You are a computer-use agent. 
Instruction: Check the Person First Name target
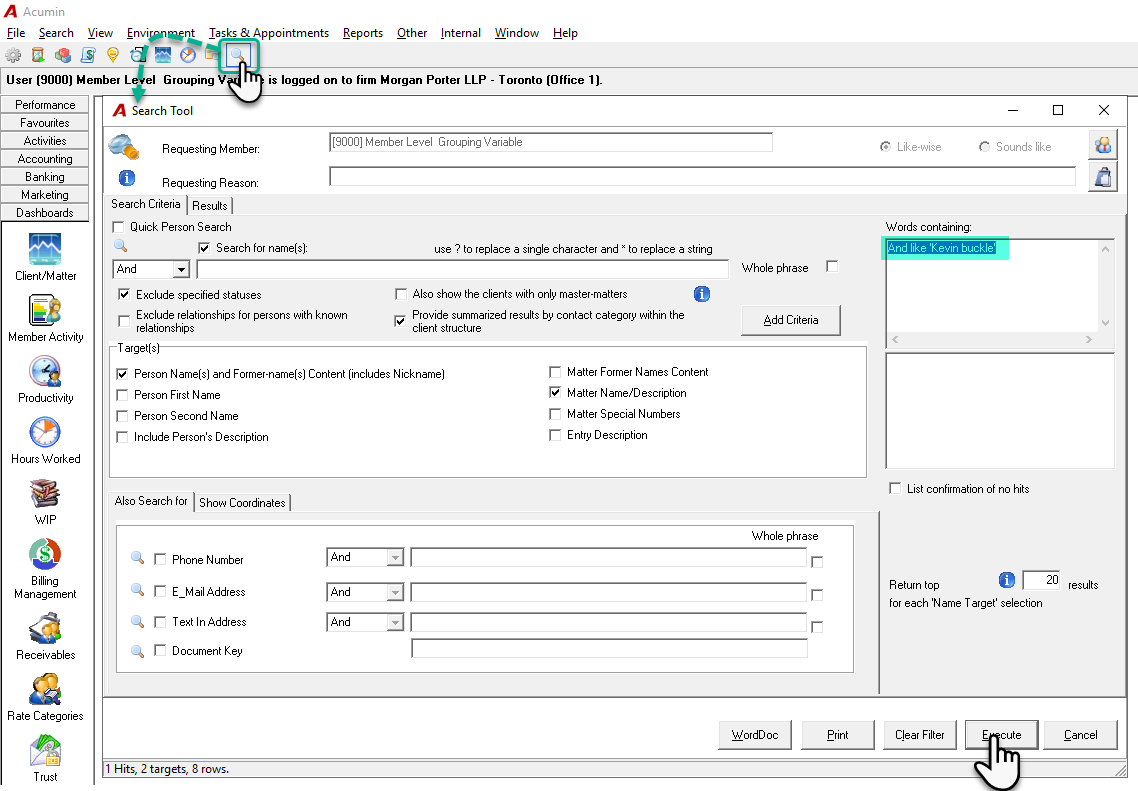point(122,395)
